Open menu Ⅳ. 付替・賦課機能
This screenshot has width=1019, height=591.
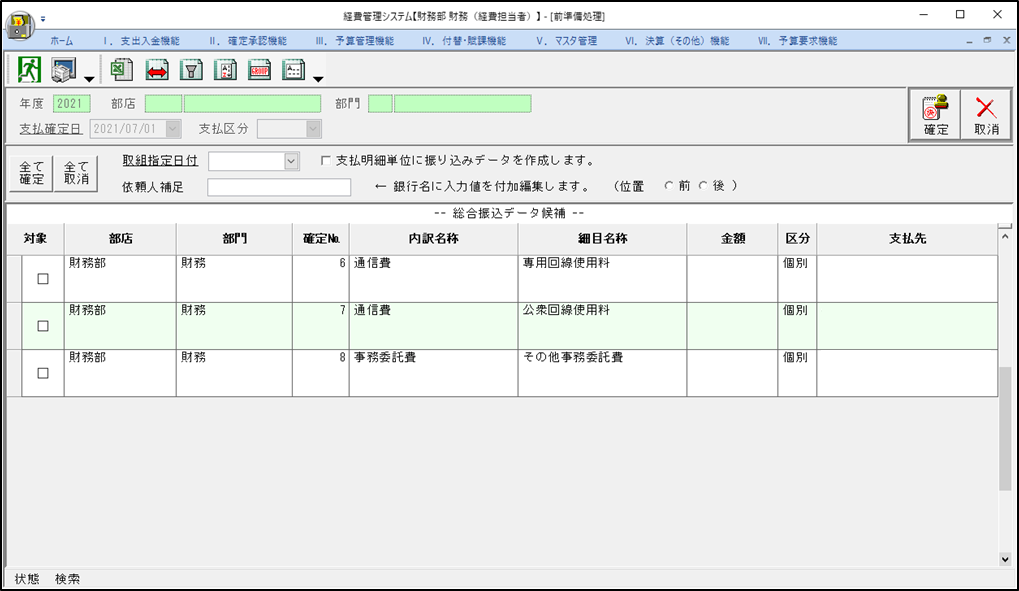click(463, 40)
